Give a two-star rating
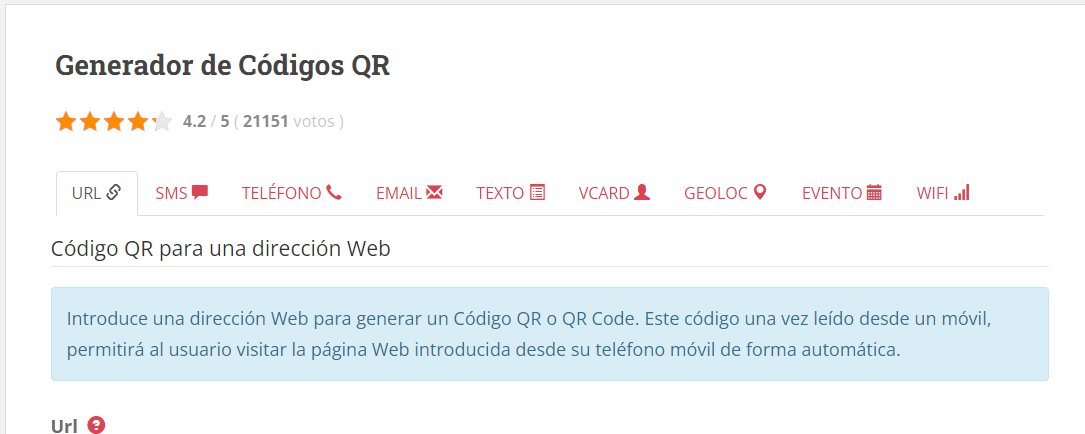 pos(90,122)
